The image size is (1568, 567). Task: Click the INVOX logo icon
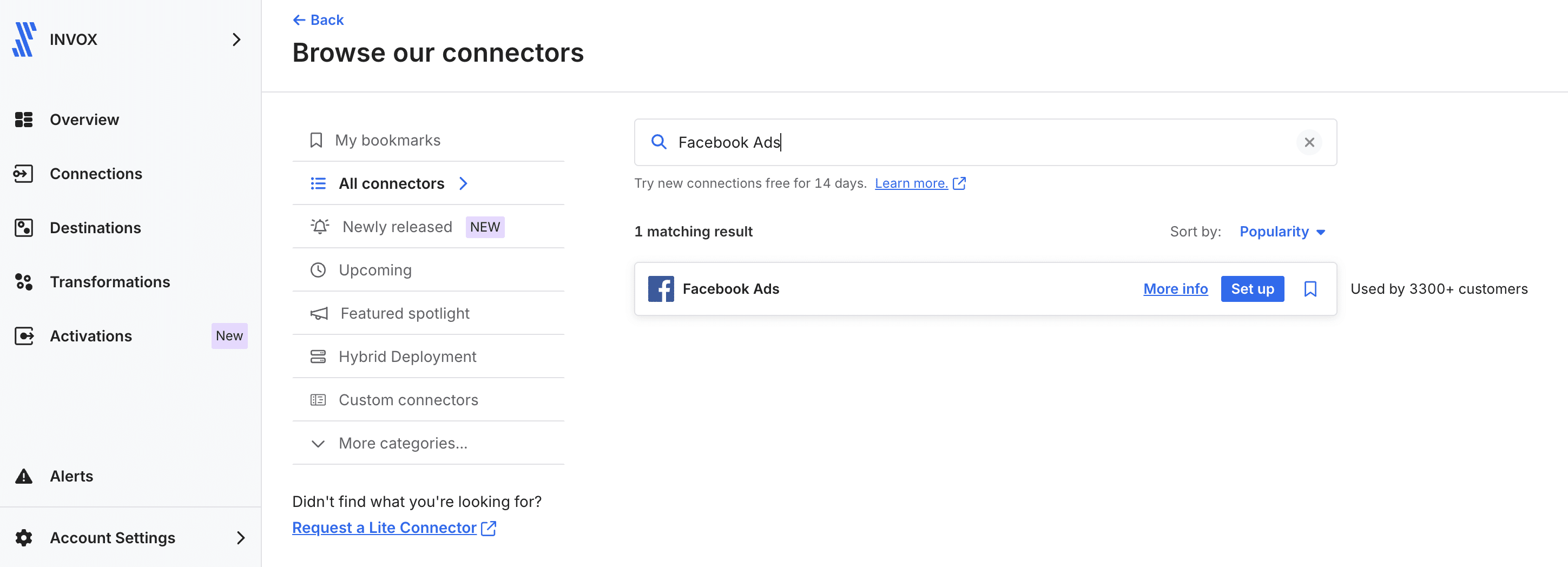tap(24, 39)
